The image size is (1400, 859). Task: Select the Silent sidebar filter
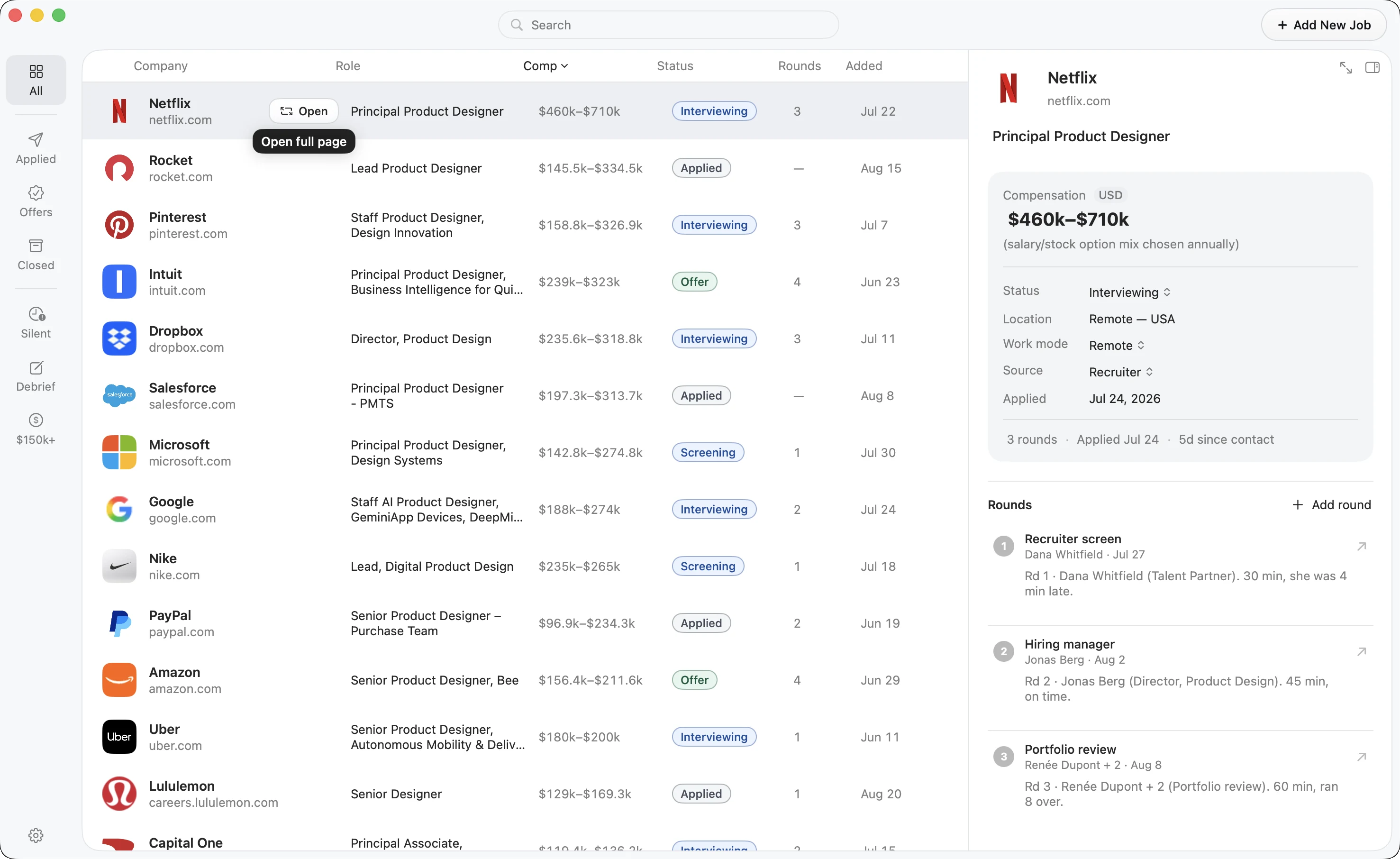pyautogui.click(x=36, y=323)
